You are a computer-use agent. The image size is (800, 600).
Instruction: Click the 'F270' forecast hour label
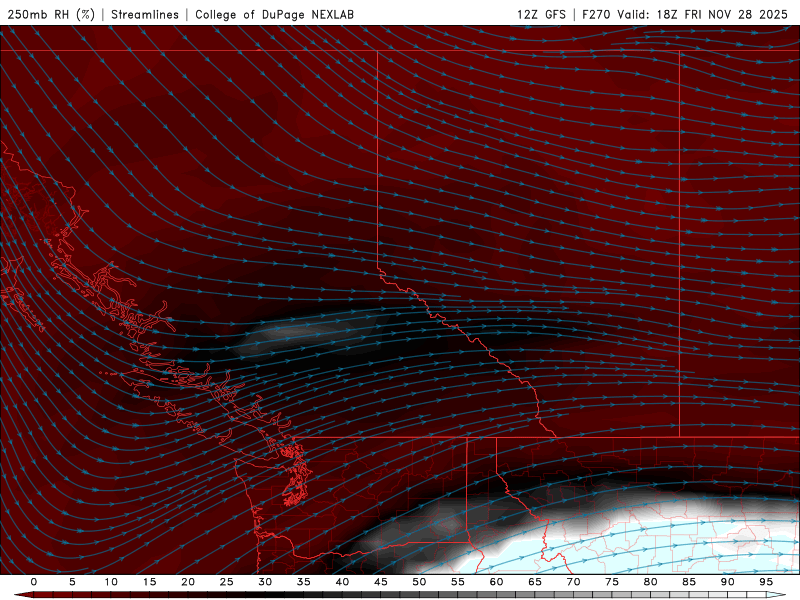coord(596,14)
